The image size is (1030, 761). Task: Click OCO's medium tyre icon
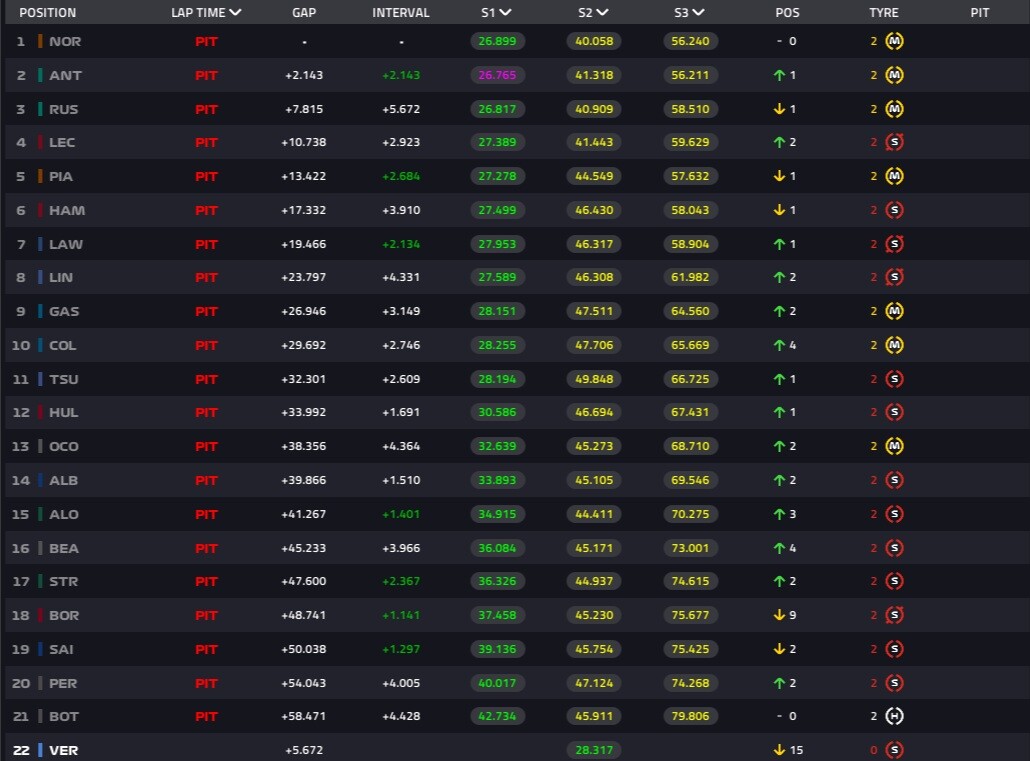894,446
